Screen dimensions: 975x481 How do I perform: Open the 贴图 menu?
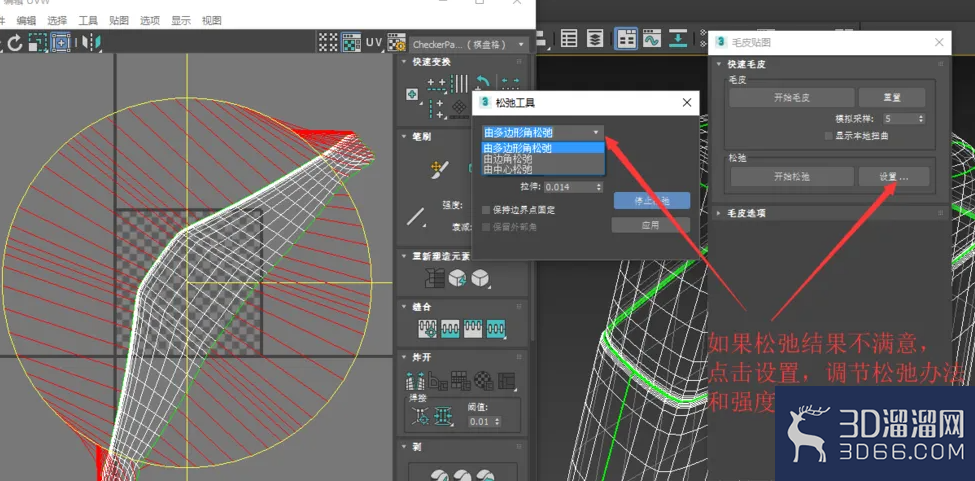[119, 21]
